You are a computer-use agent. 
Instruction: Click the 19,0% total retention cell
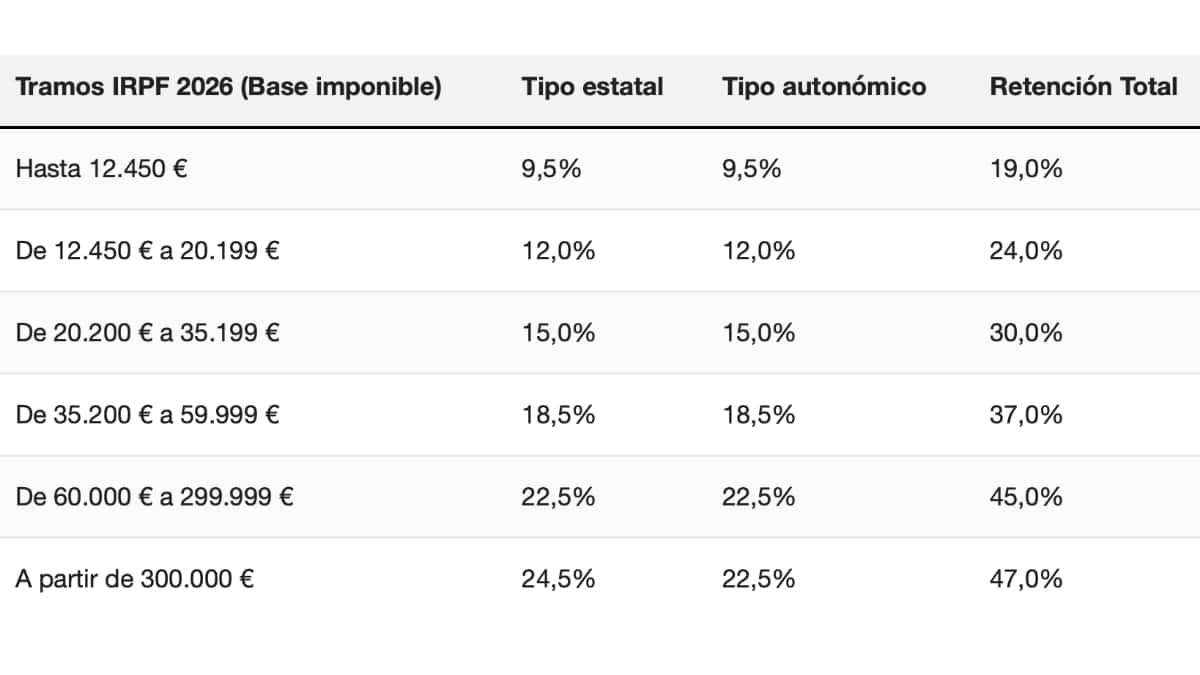[1025, 169]
